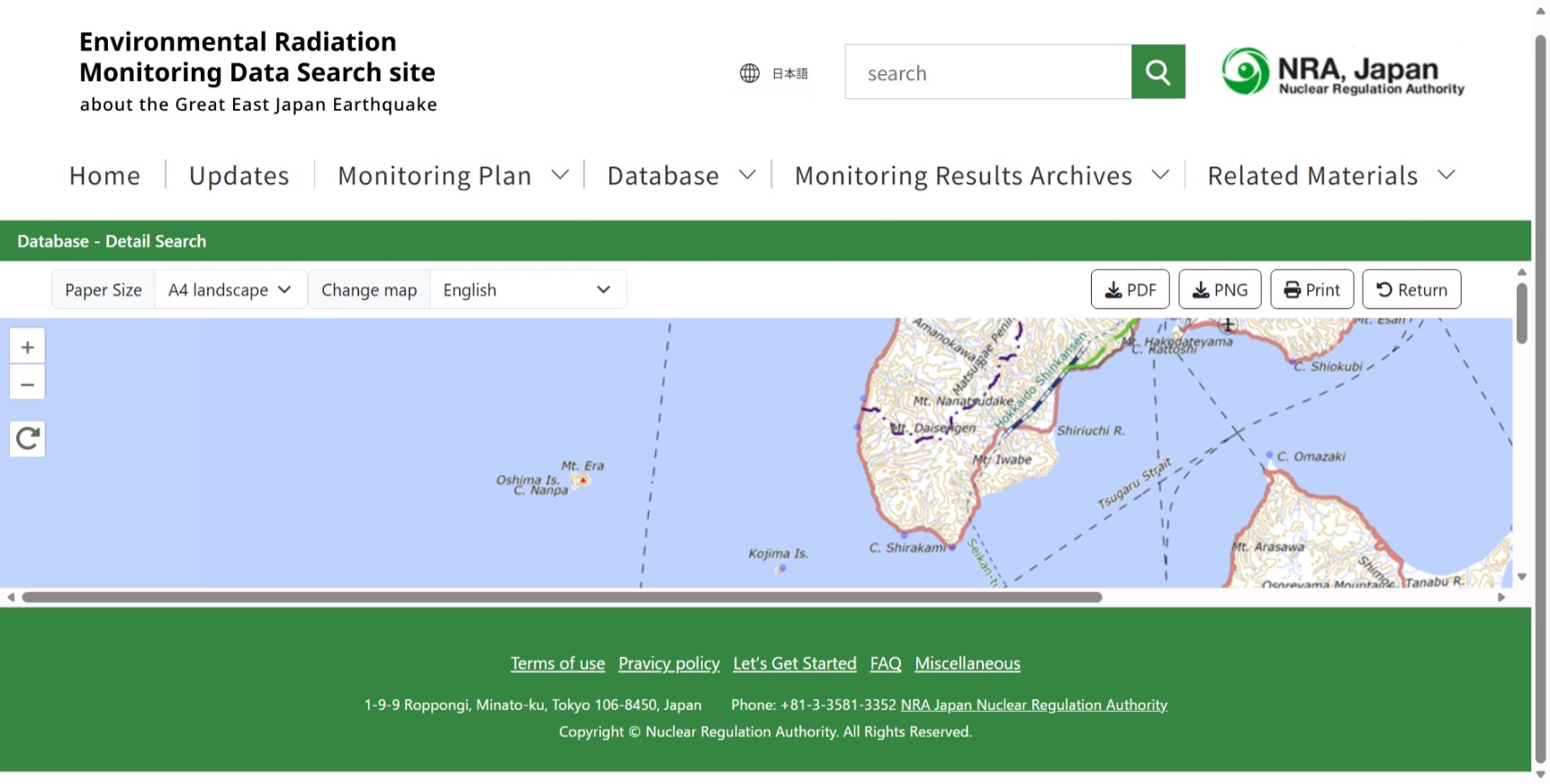Screen dimensions: 1550x784
Task: Switch language via the globe icon
Action: pyautogui.click(x=773, y=73)
